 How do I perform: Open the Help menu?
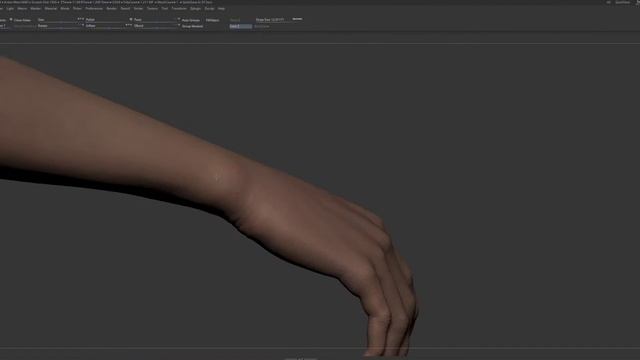coord(221,9)
